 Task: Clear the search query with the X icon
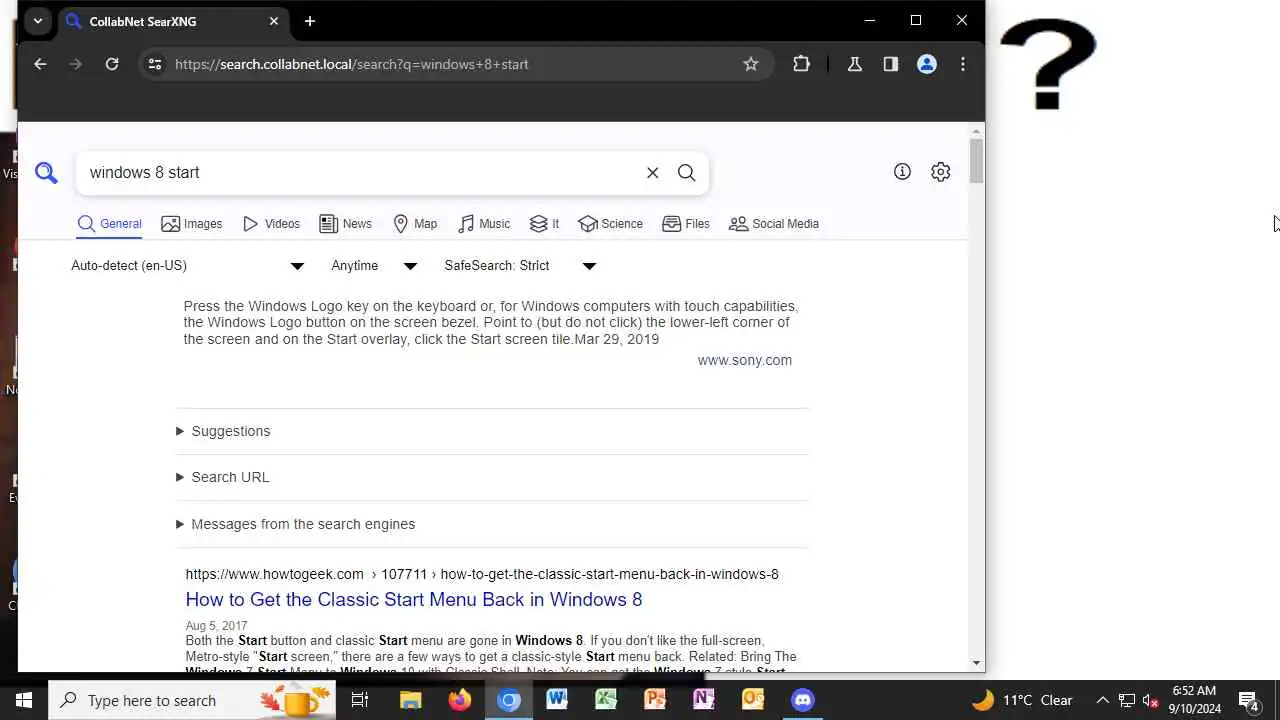pyautogui.click(x=652, y=173)
